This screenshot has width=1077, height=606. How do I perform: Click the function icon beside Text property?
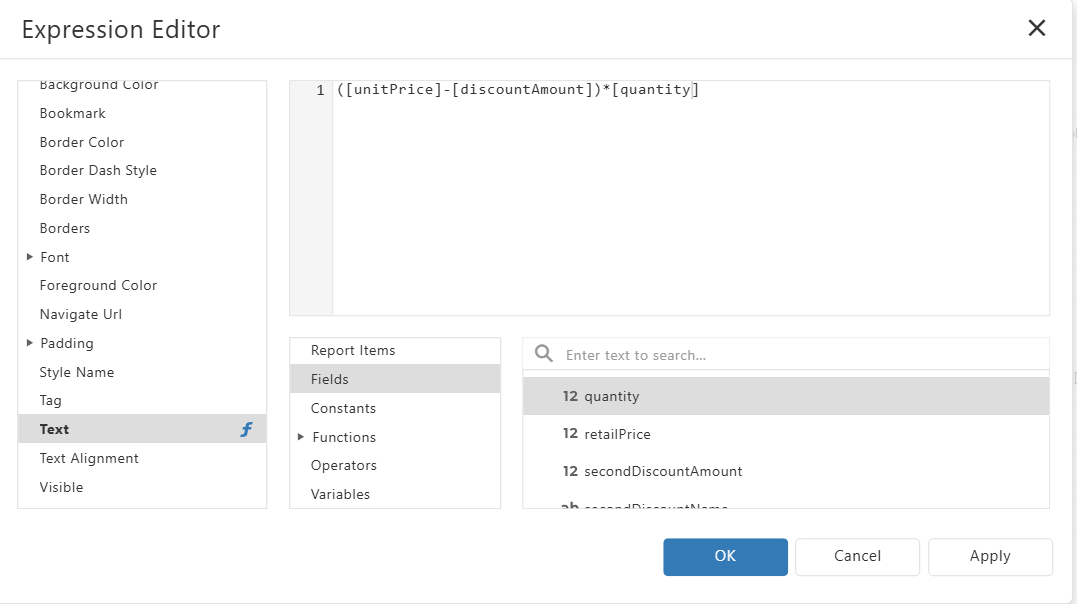[246, 430]
